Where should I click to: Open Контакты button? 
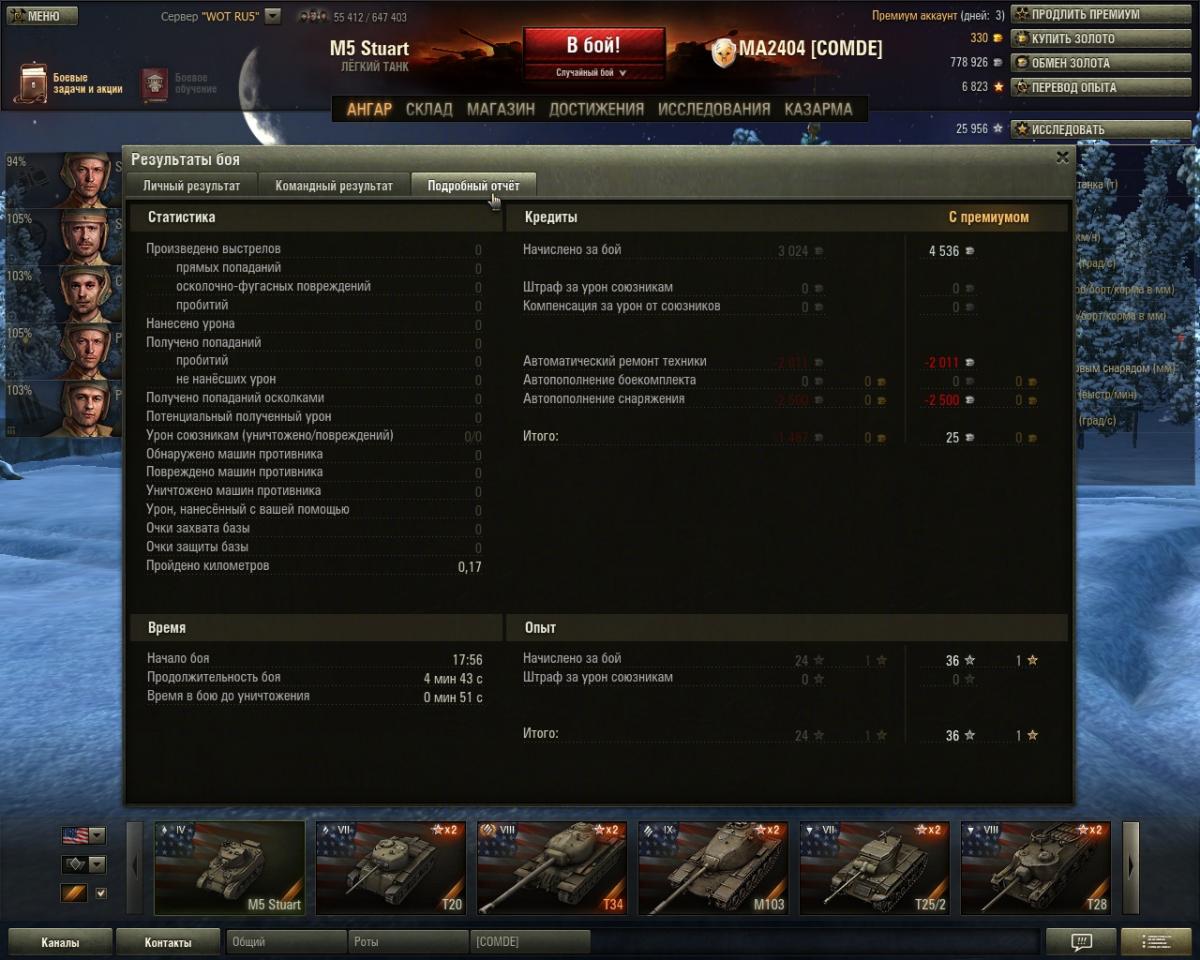(x=168, y=942)
